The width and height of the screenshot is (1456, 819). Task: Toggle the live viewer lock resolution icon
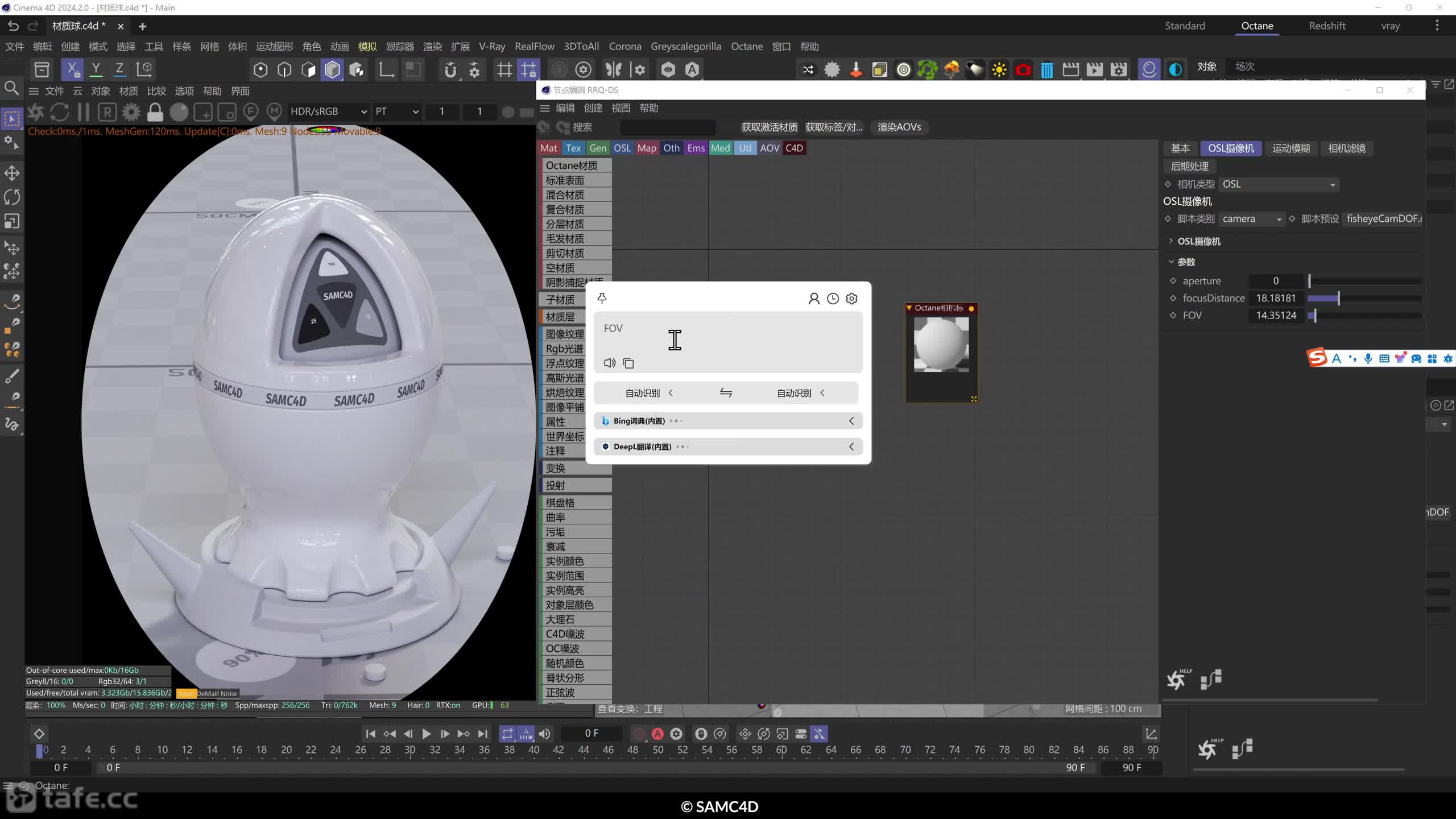(x=155, y=112)
